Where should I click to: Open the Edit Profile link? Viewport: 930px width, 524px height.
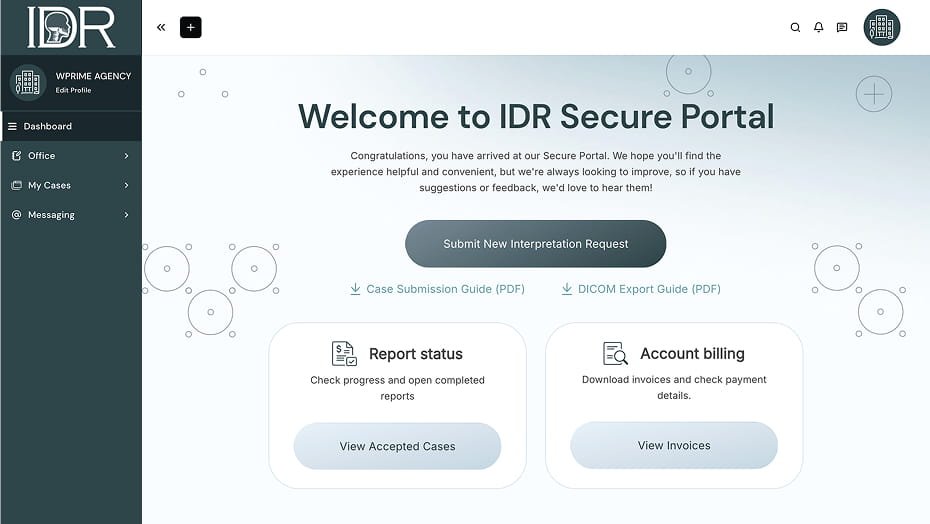[x=74, y=90]
